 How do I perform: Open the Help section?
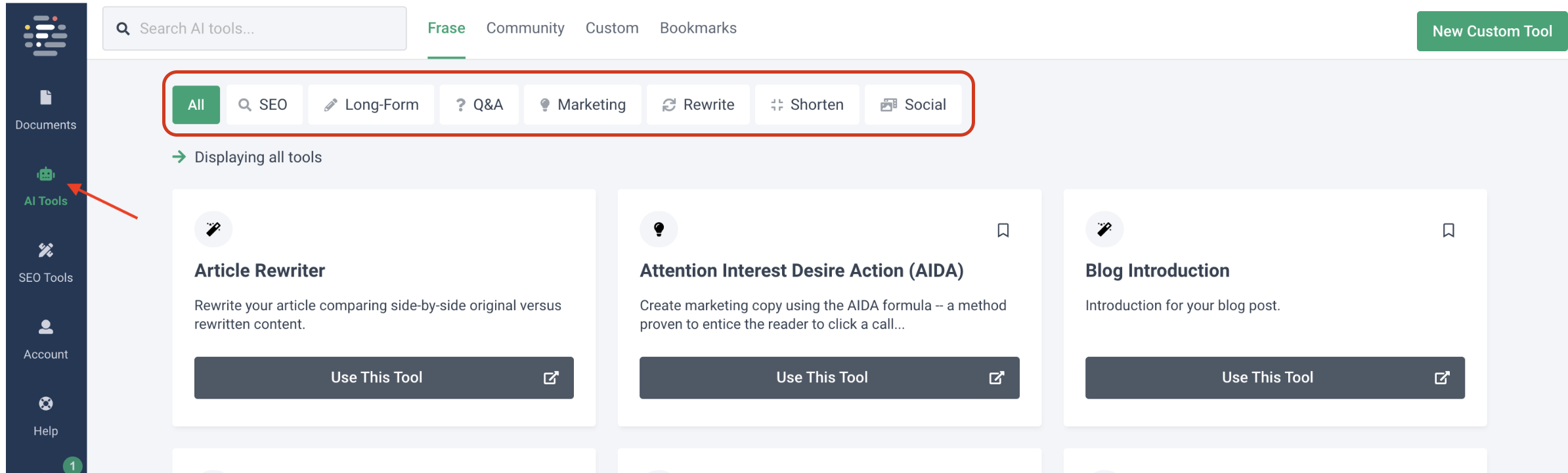pos(45,416)
